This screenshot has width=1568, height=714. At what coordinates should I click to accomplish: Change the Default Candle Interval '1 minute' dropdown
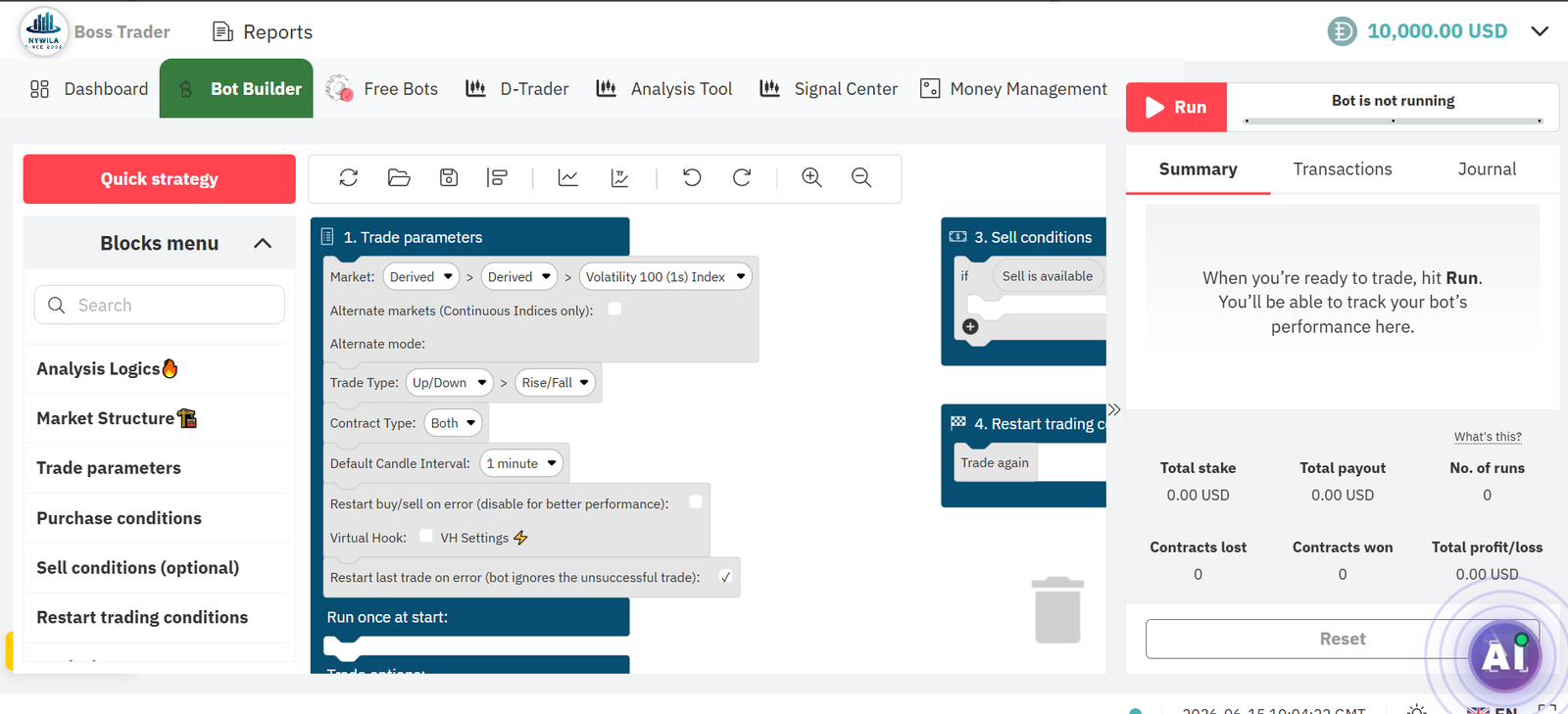click(521, 463)
